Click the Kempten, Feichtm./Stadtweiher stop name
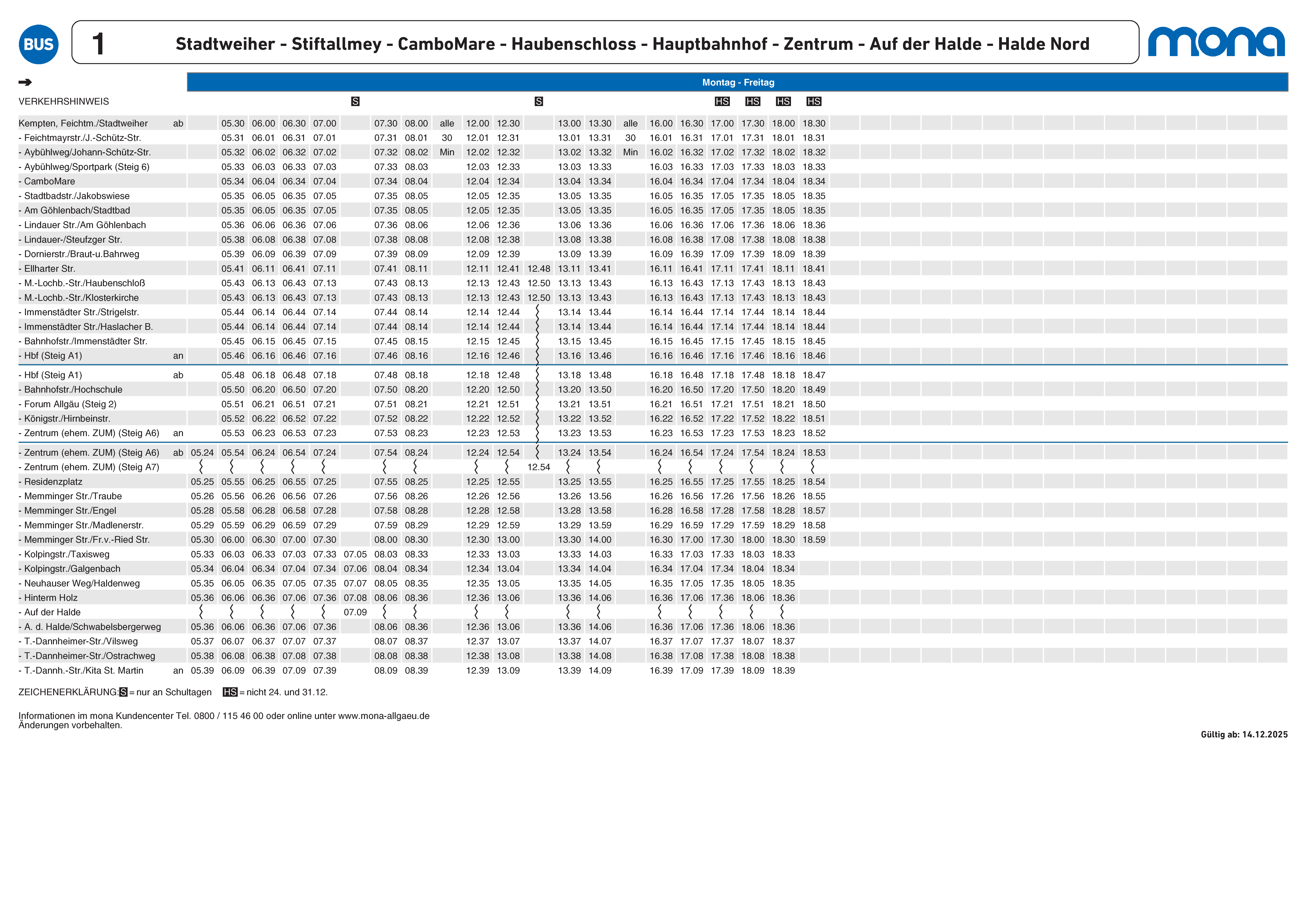 [83, 123]
